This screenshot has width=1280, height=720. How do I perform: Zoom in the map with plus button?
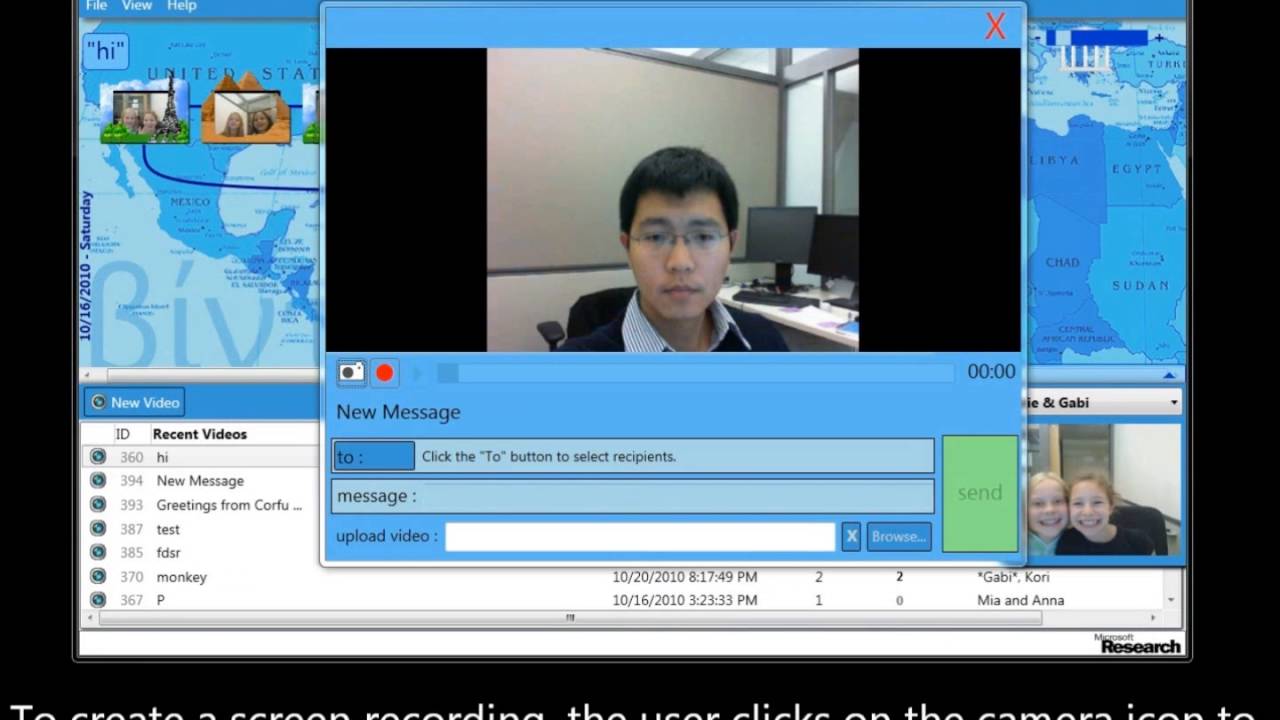point(1159,38)
